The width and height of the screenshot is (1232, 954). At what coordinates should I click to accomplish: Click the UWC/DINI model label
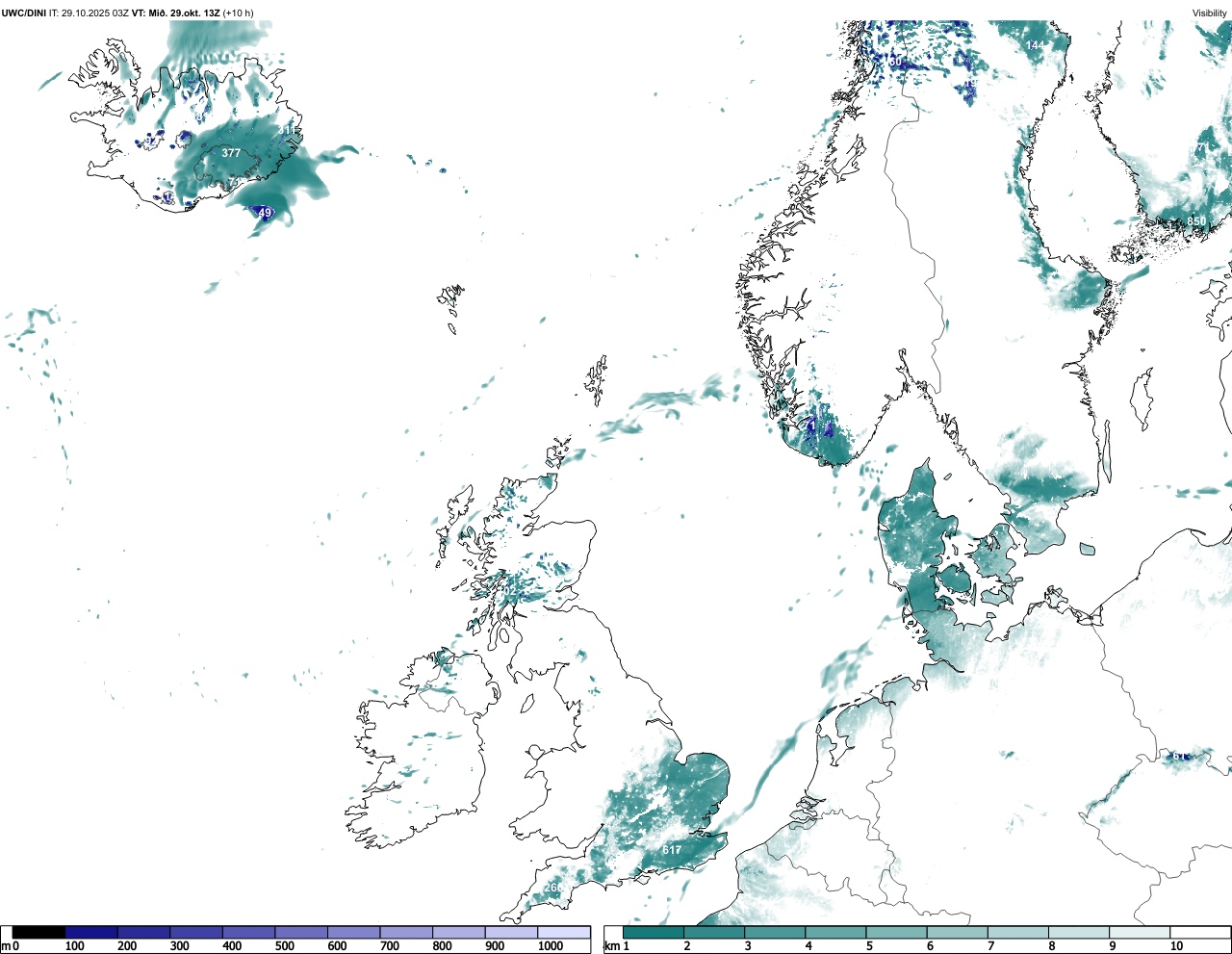tap(24, 13)
